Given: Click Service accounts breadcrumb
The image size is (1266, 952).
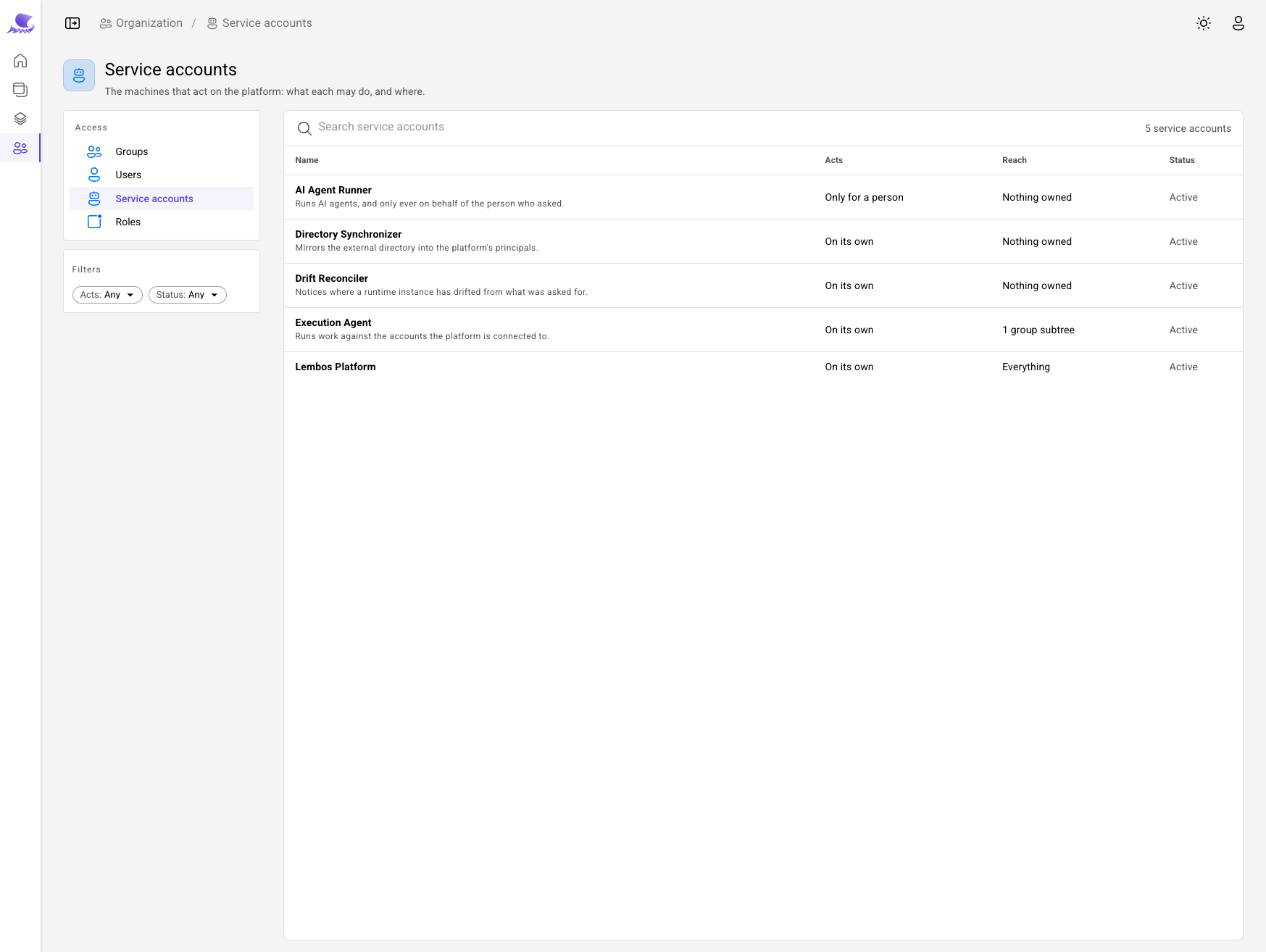Looking at the screenshot, I should tap(259, 23).
